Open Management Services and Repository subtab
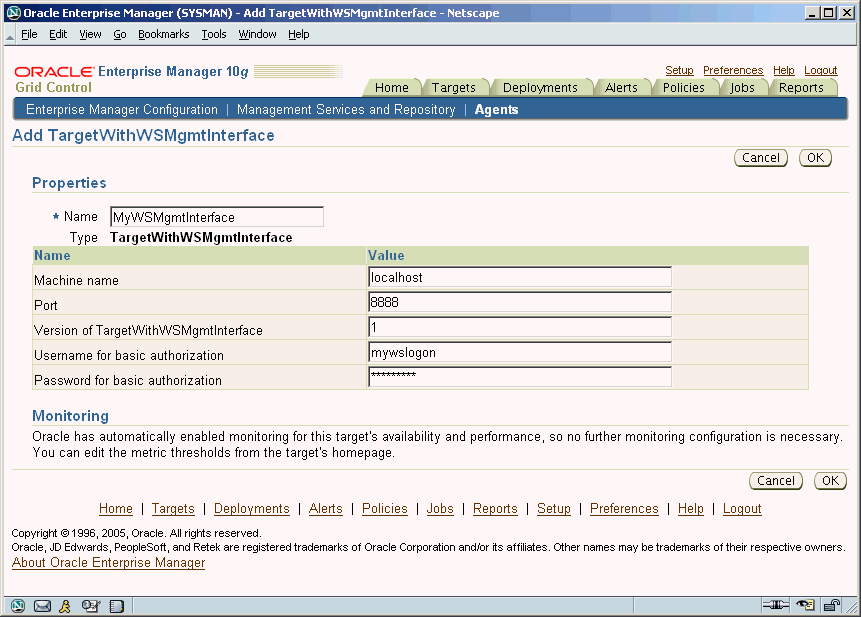Image resolution: width=861 pixels, height=617 pixels. (346, 110)
